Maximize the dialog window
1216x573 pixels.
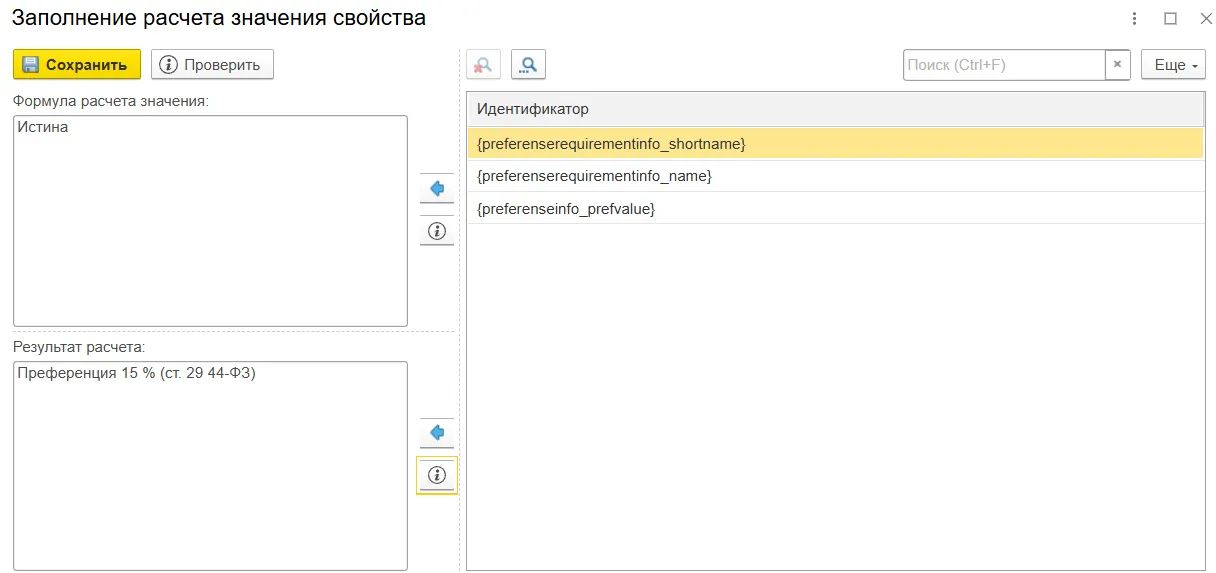pos(1170,19)
